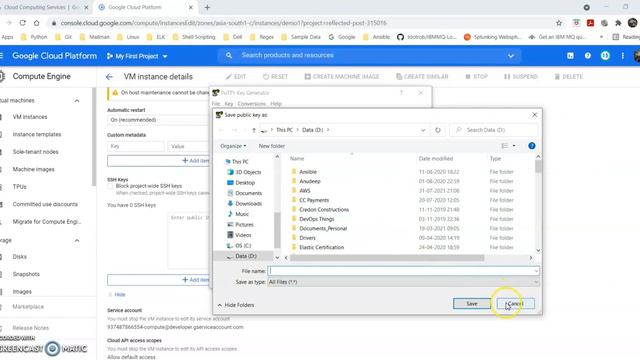Click the vertical scrollbar of file list
This screenshot has width=640, height=360.
click(x=538, y=166)
